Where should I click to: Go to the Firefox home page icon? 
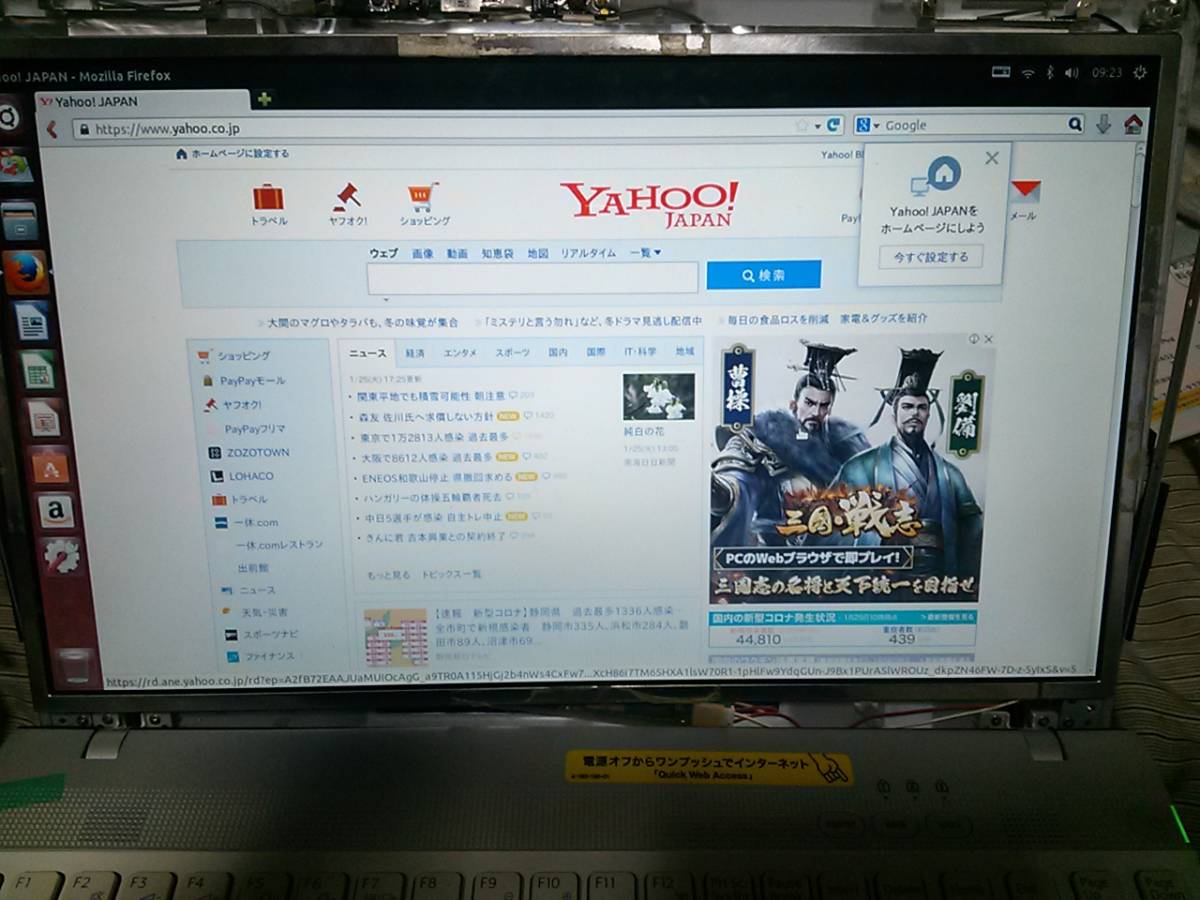tap(1133, 124)
